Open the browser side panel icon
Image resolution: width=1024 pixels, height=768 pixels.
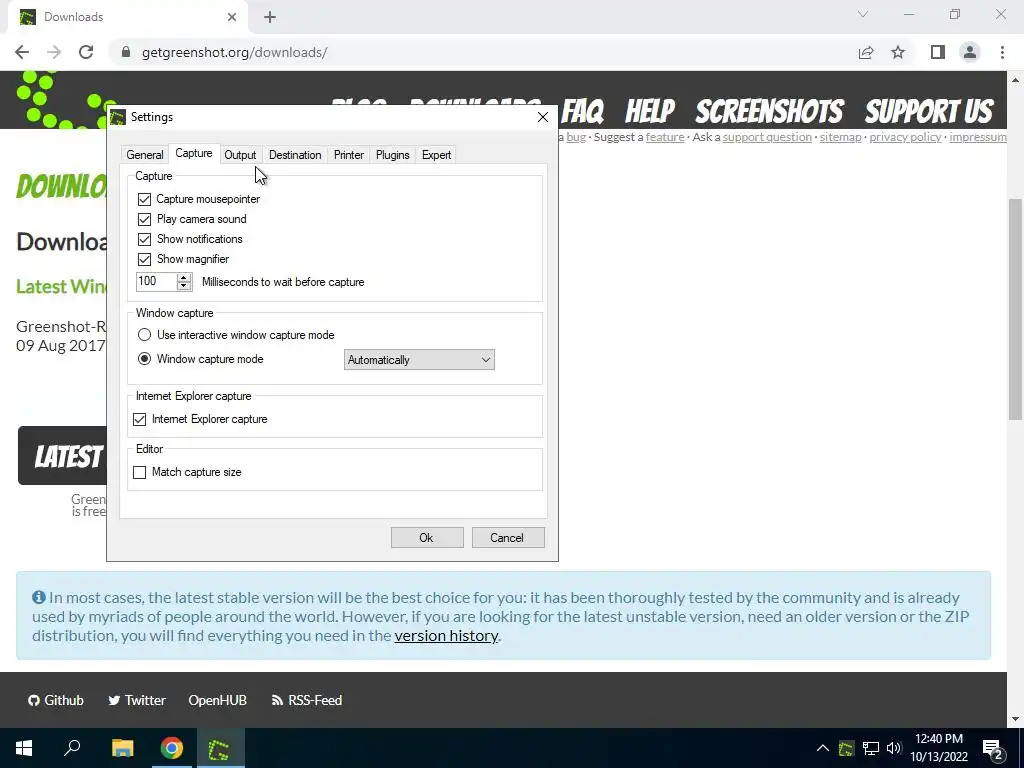click(938, 52)
